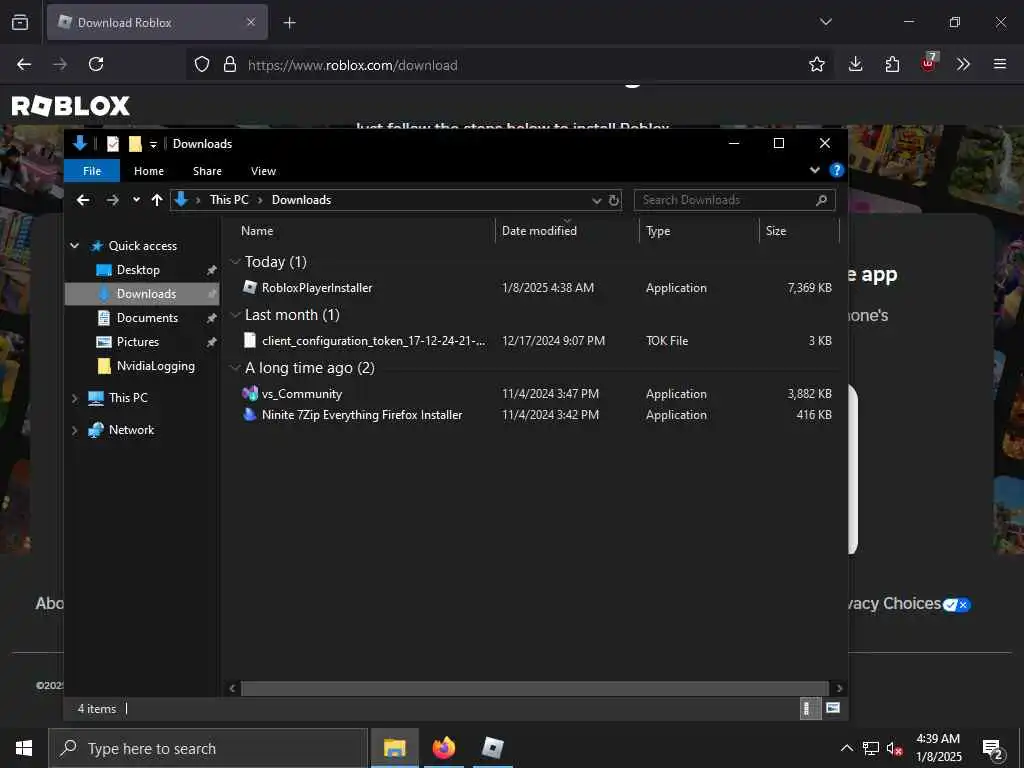Close the Download Roblox tab
The image size is (1024, 768).
pos(251,22)
